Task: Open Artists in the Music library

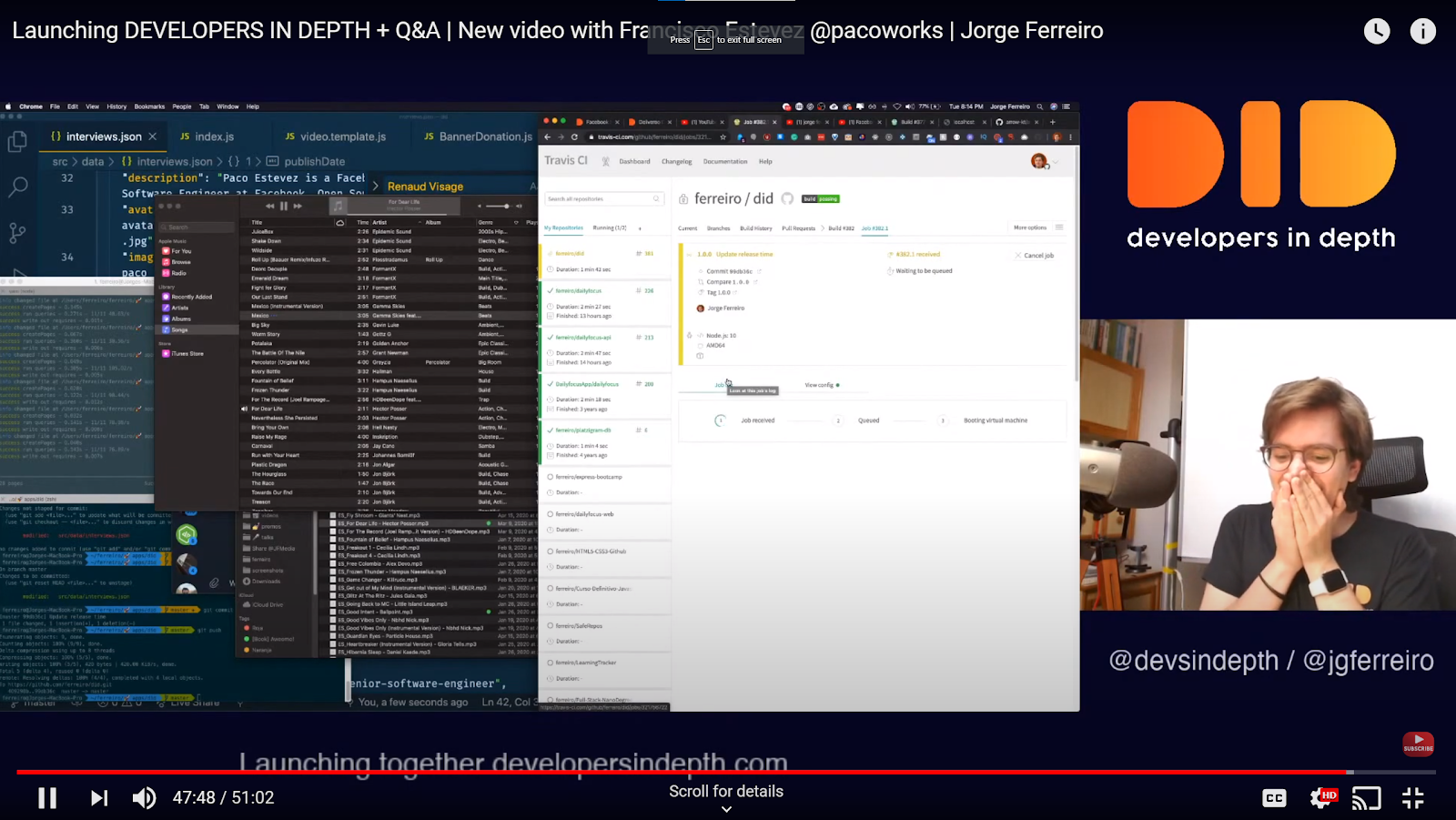Action: coord(176,308)
